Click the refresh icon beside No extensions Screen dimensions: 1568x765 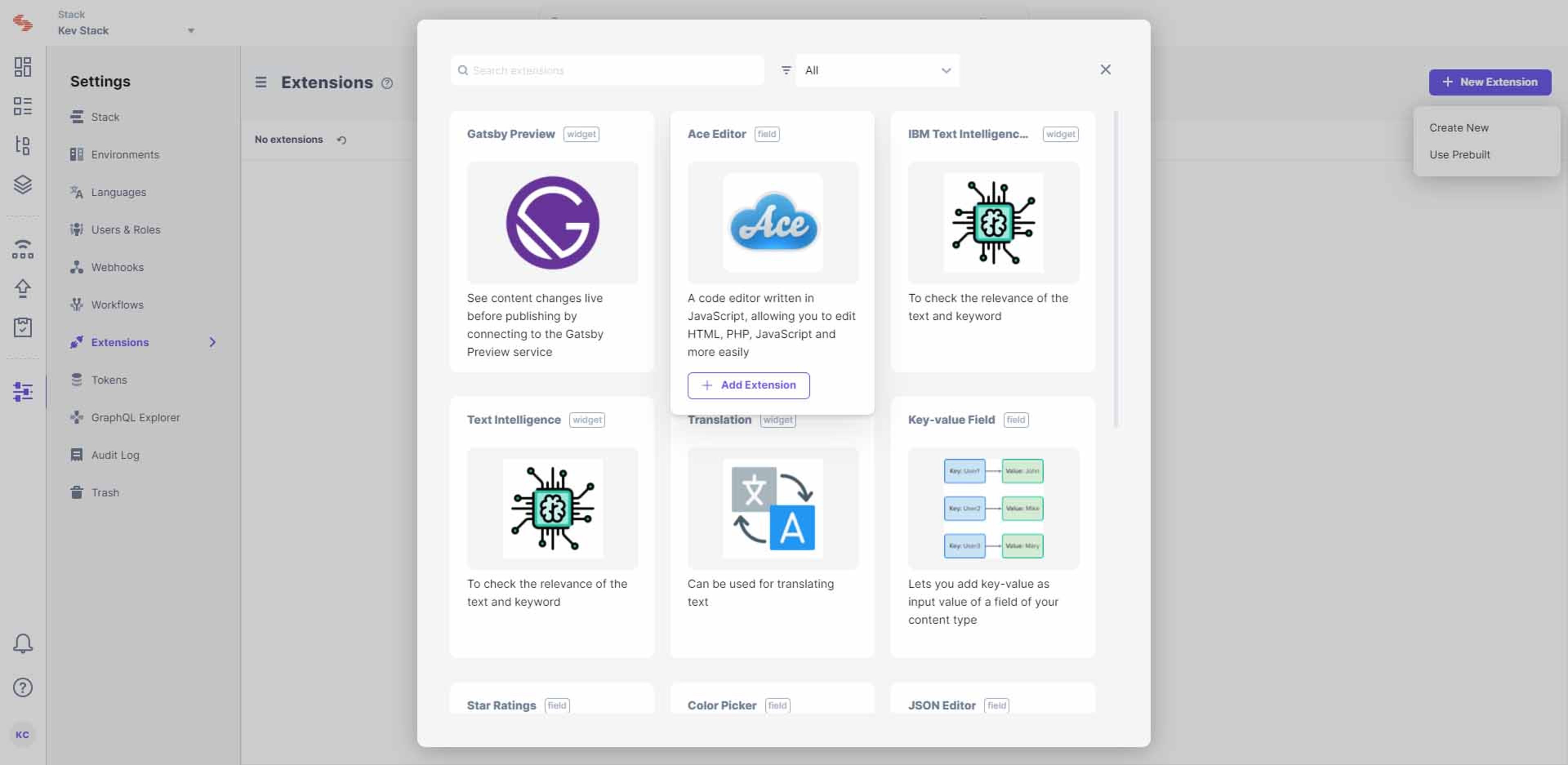coord(341,140)
